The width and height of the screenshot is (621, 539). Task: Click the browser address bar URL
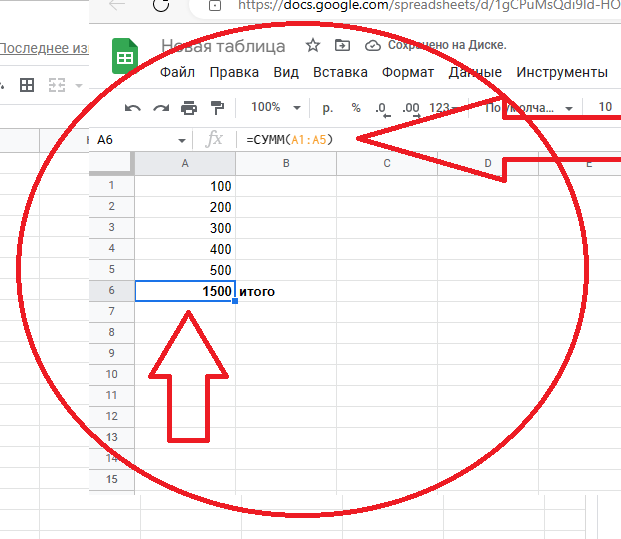coord(429,6)
